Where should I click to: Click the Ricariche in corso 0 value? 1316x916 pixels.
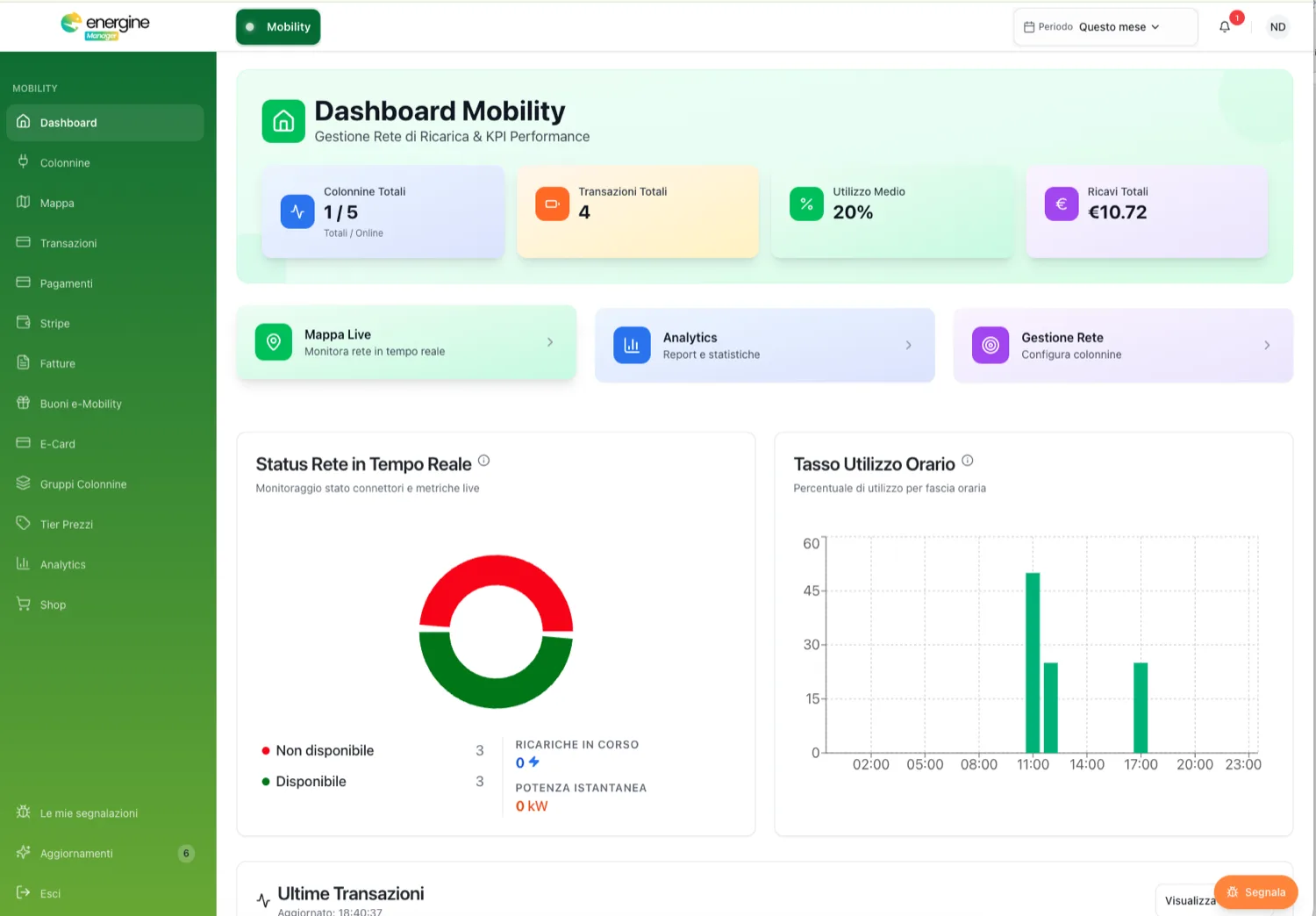click(520, 763)
